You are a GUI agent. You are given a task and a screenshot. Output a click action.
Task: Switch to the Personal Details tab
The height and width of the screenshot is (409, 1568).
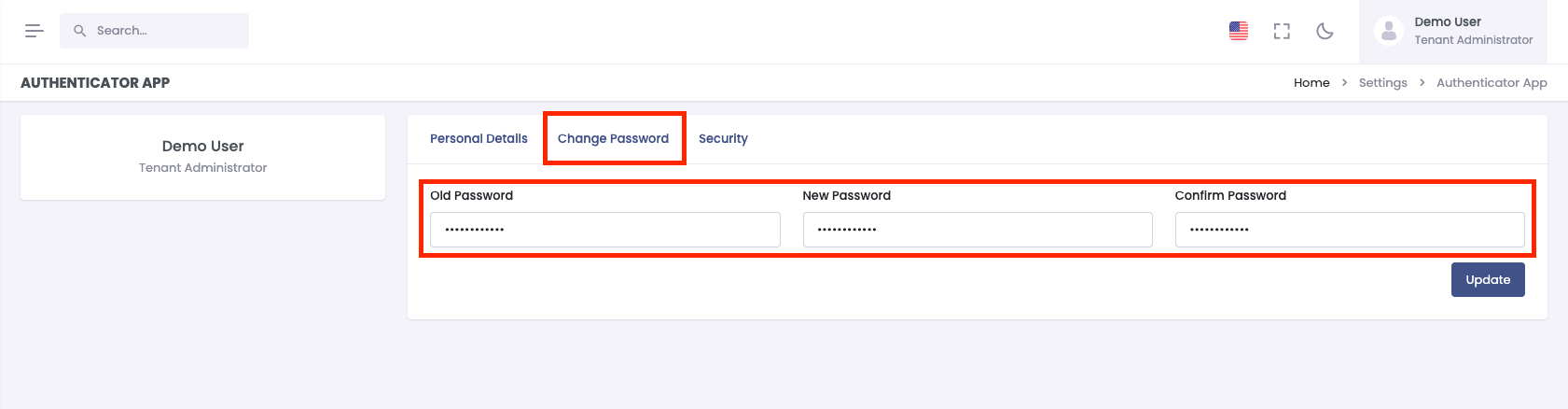click(479, 138)
